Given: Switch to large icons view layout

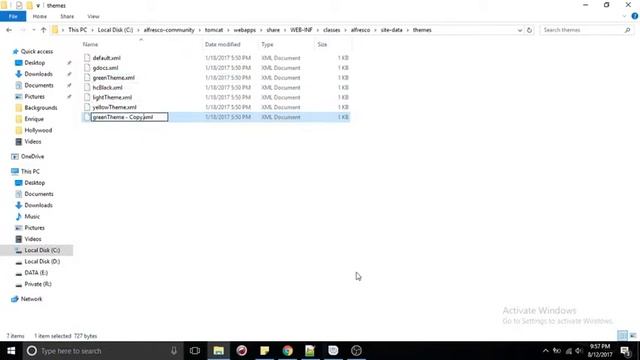Looking at the screenshot, I should pos(633,336).
